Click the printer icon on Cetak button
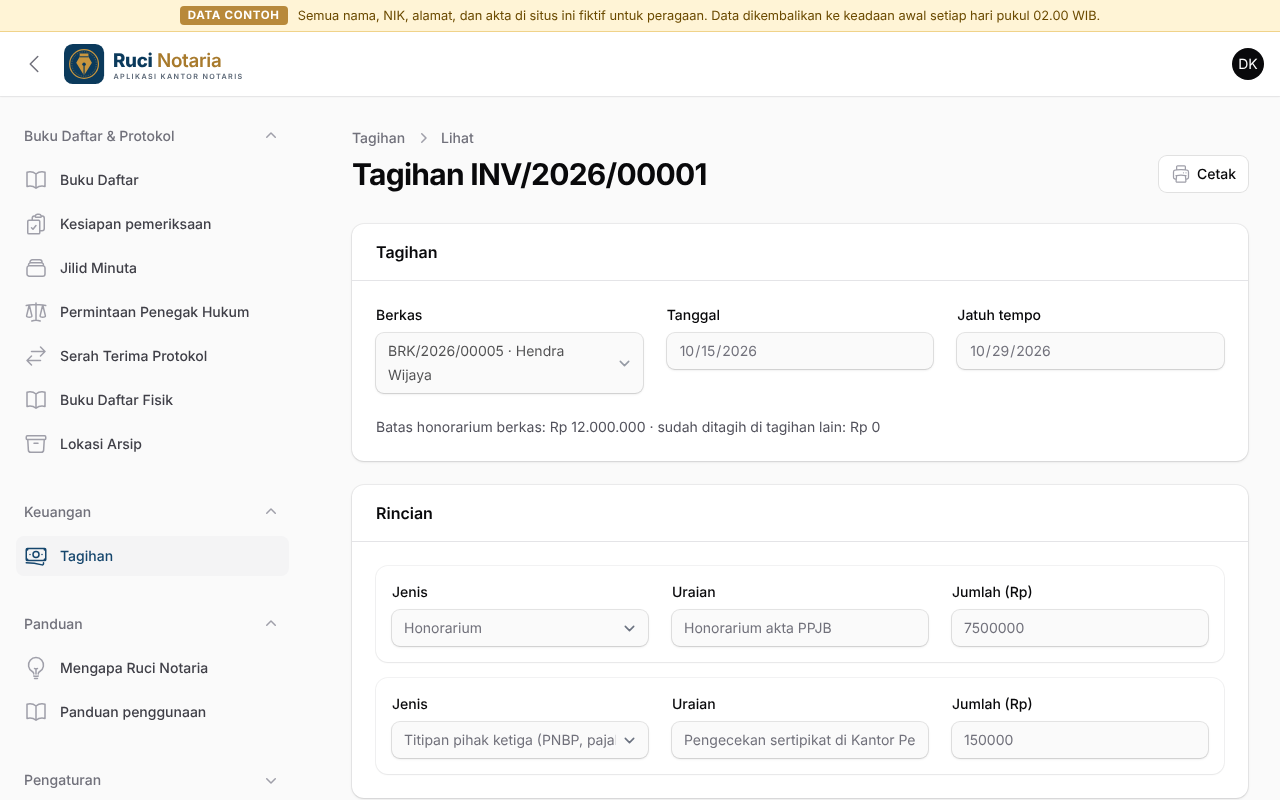This screenshot has height=800, width=1280. click(x=1181, y=174)
